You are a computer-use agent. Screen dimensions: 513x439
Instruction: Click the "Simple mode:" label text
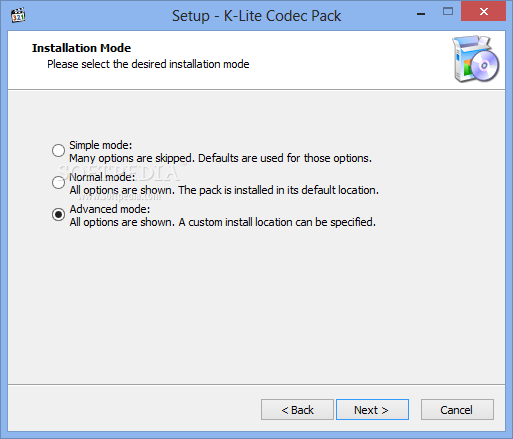tap(101, 145)
